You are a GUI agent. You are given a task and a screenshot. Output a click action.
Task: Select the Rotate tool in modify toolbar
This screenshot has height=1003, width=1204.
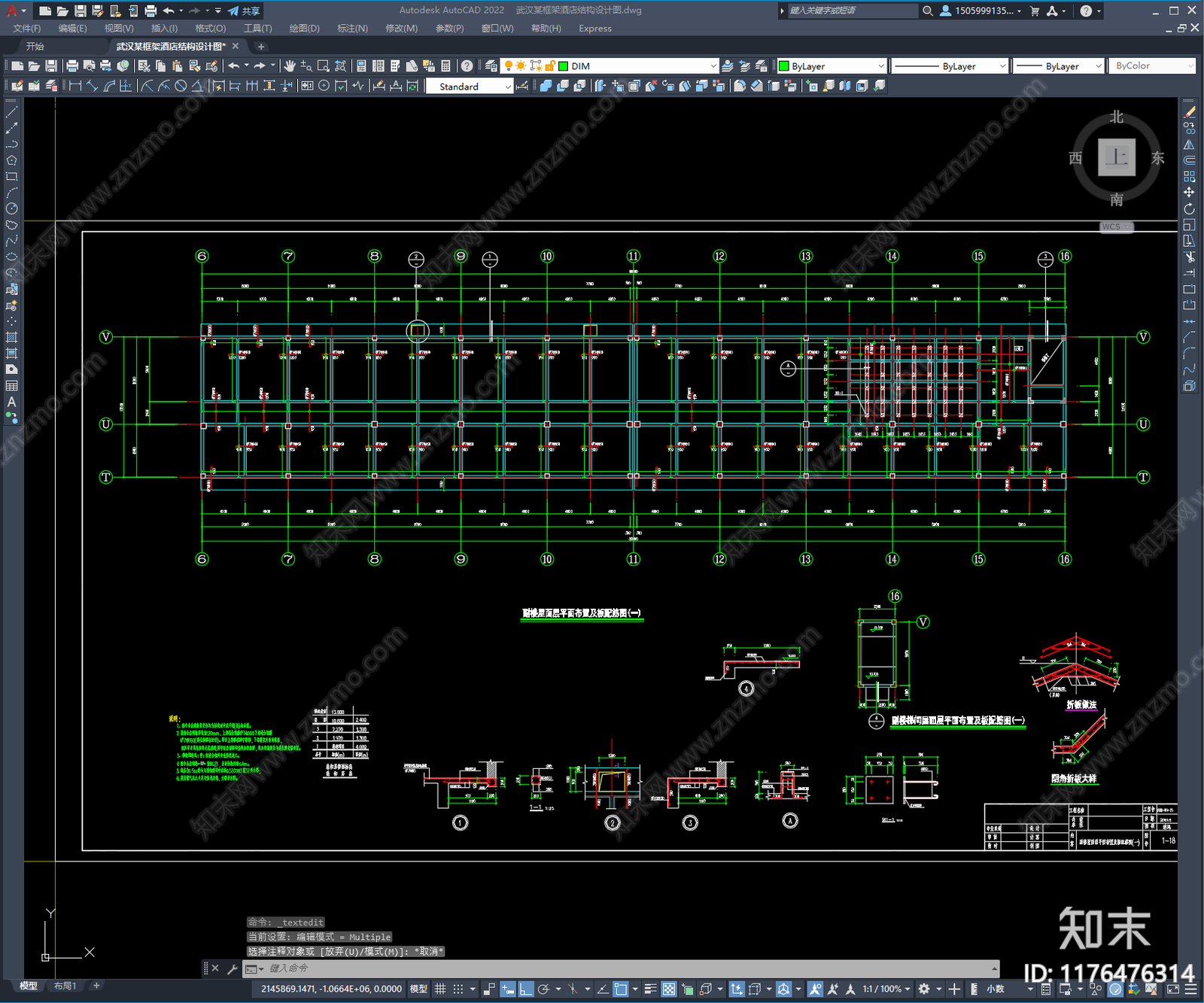[1190, 208]
